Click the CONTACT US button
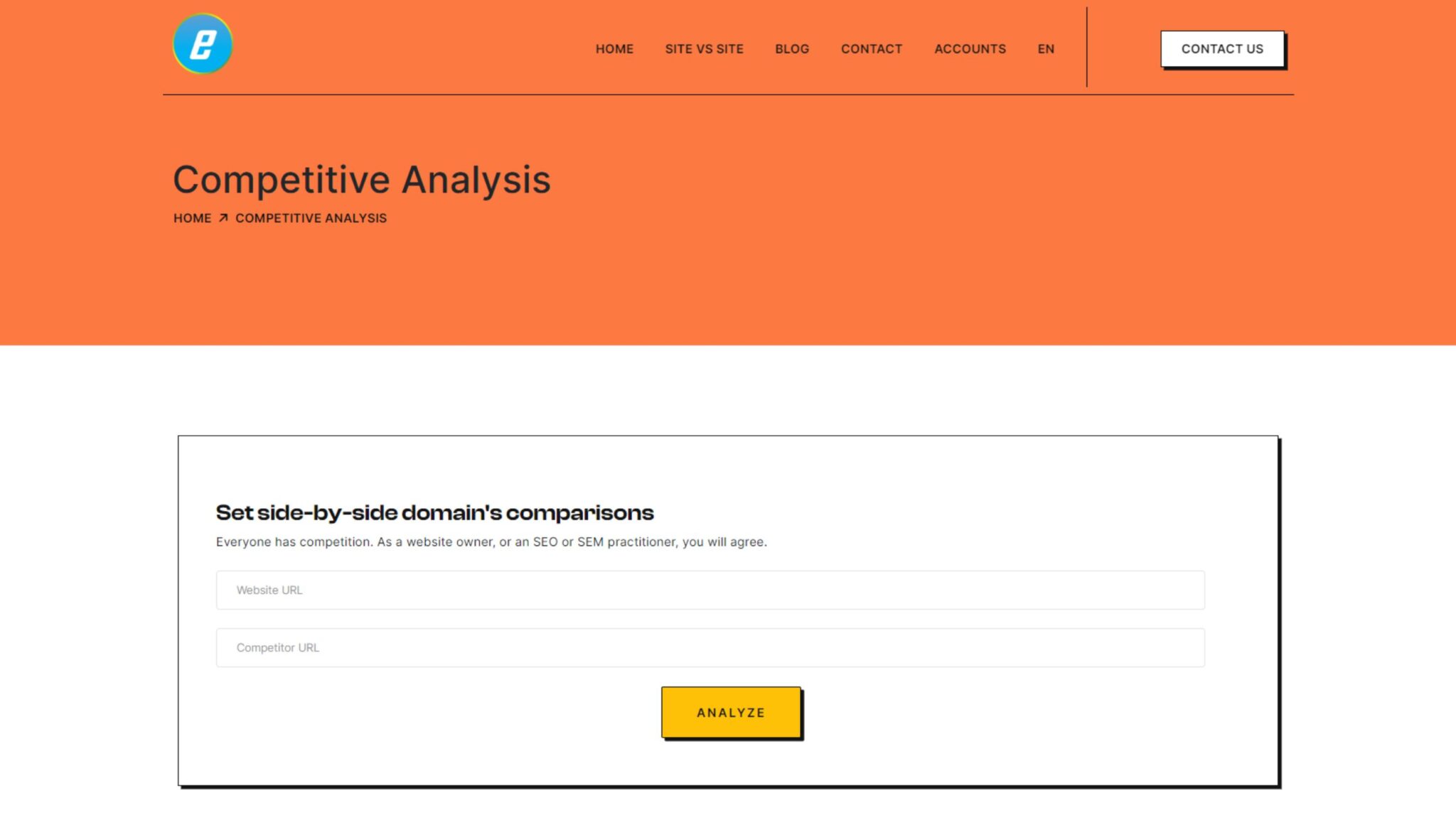The height and width of the screenshot is (820, 1456). point(1222,49)
